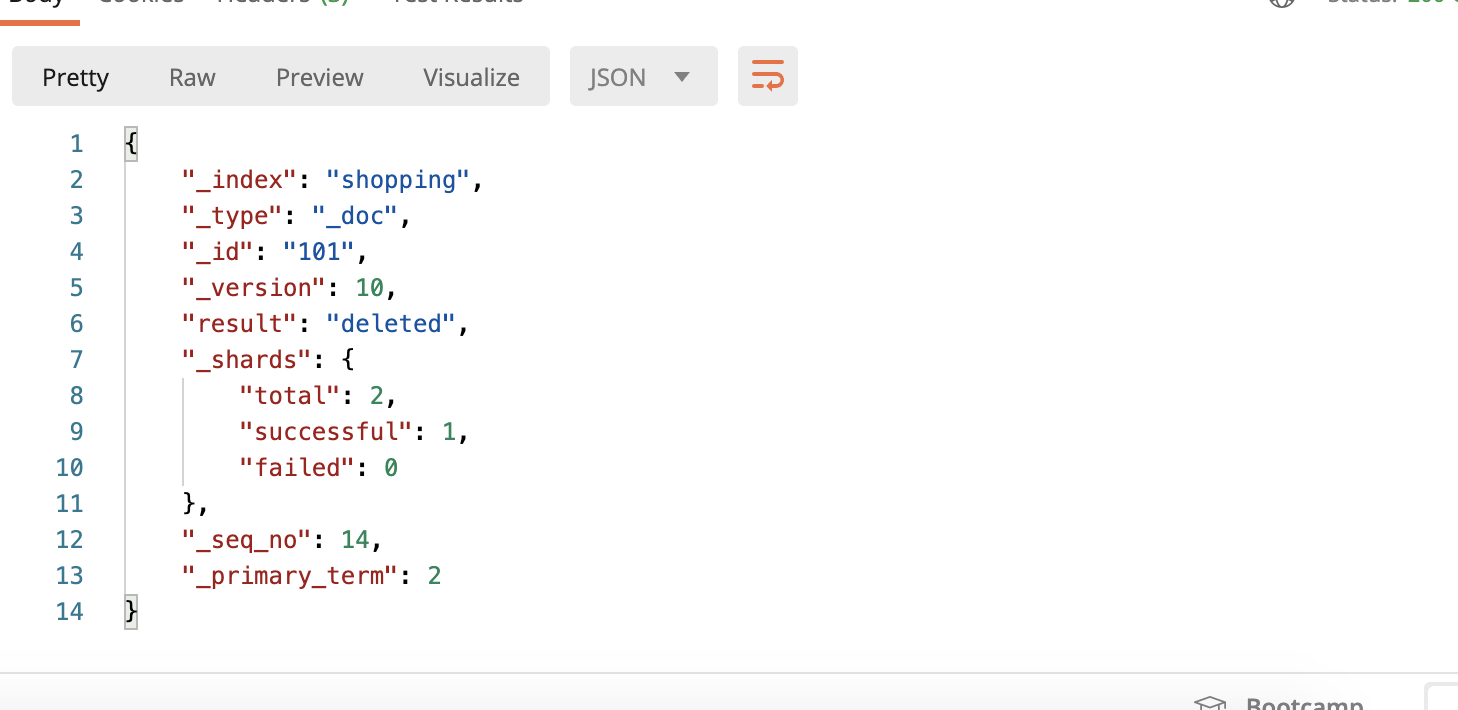Toggle the orange wrap lines icon
Viewport: 1458px width, 710px height.
767,76
